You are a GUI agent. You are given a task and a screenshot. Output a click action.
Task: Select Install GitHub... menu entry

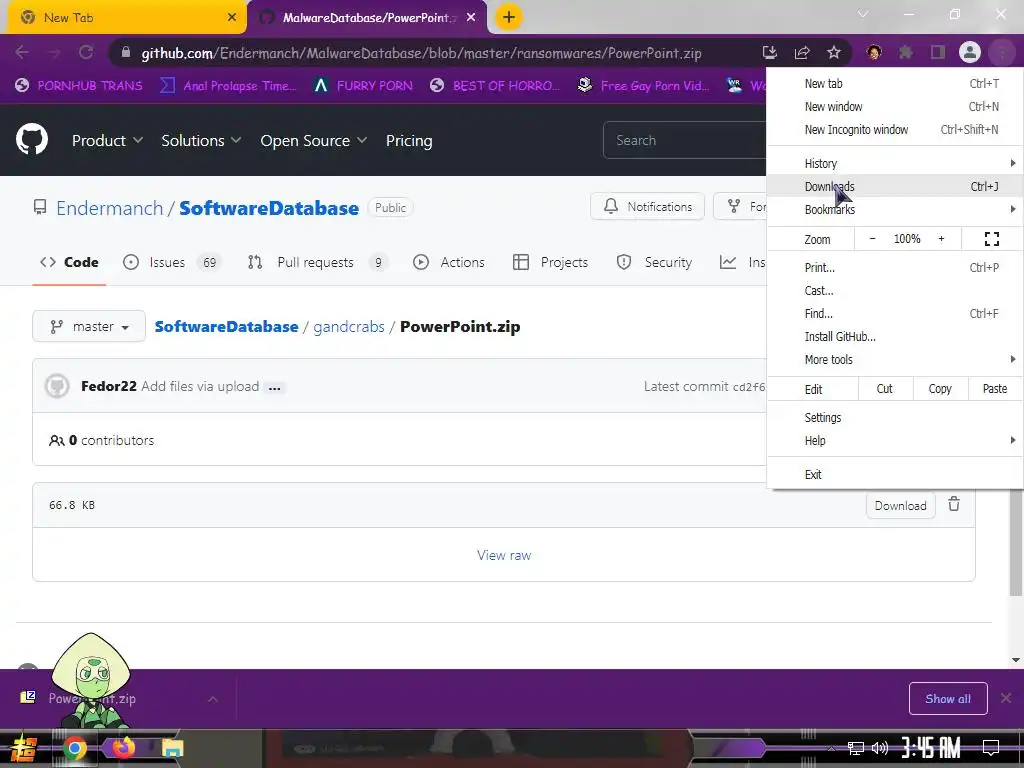[x=895, y=336]
